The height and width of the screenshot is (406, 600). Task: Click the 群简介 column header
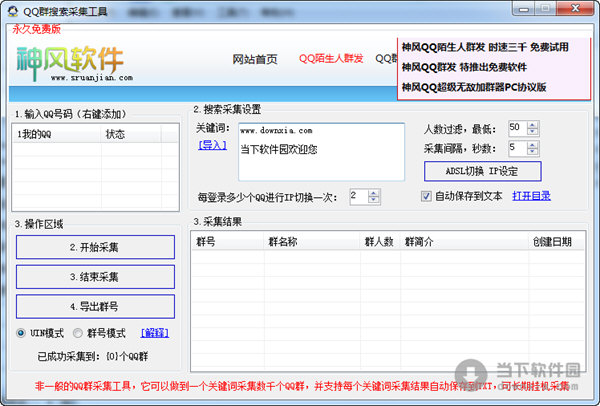point(464,242)
